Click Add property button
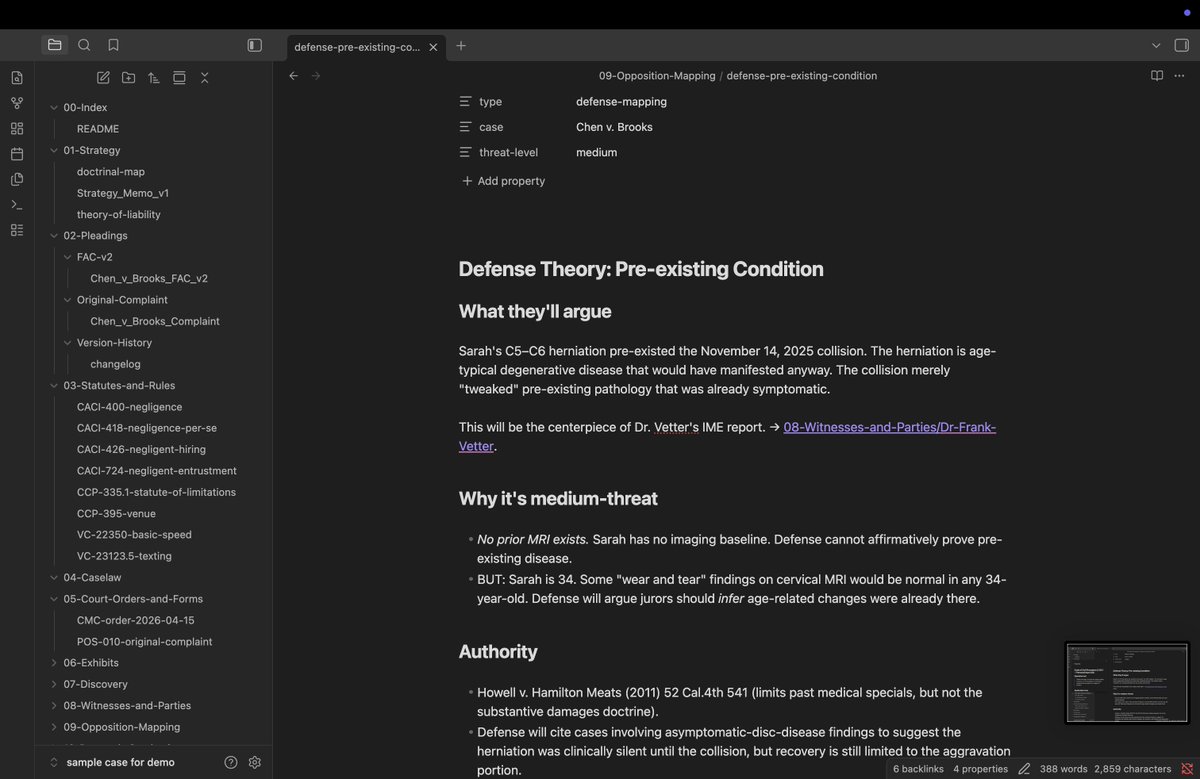 point(503,181)
